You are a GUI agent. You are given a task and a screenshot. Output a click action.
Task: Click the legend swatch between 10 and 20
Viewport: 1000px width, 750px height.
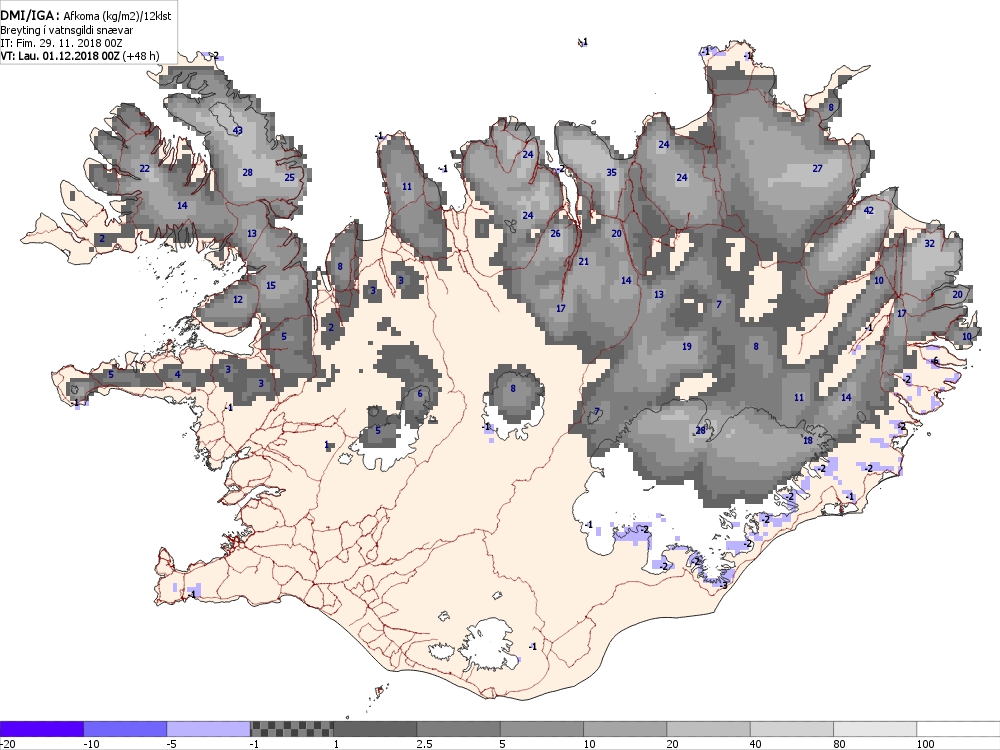(x=625, y=728)
